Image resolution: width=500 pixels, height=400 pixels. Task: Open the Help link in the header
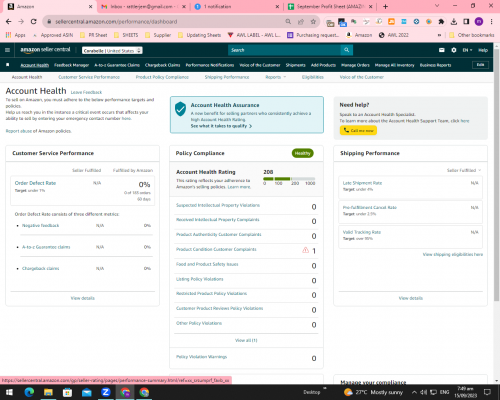(483, 50)
